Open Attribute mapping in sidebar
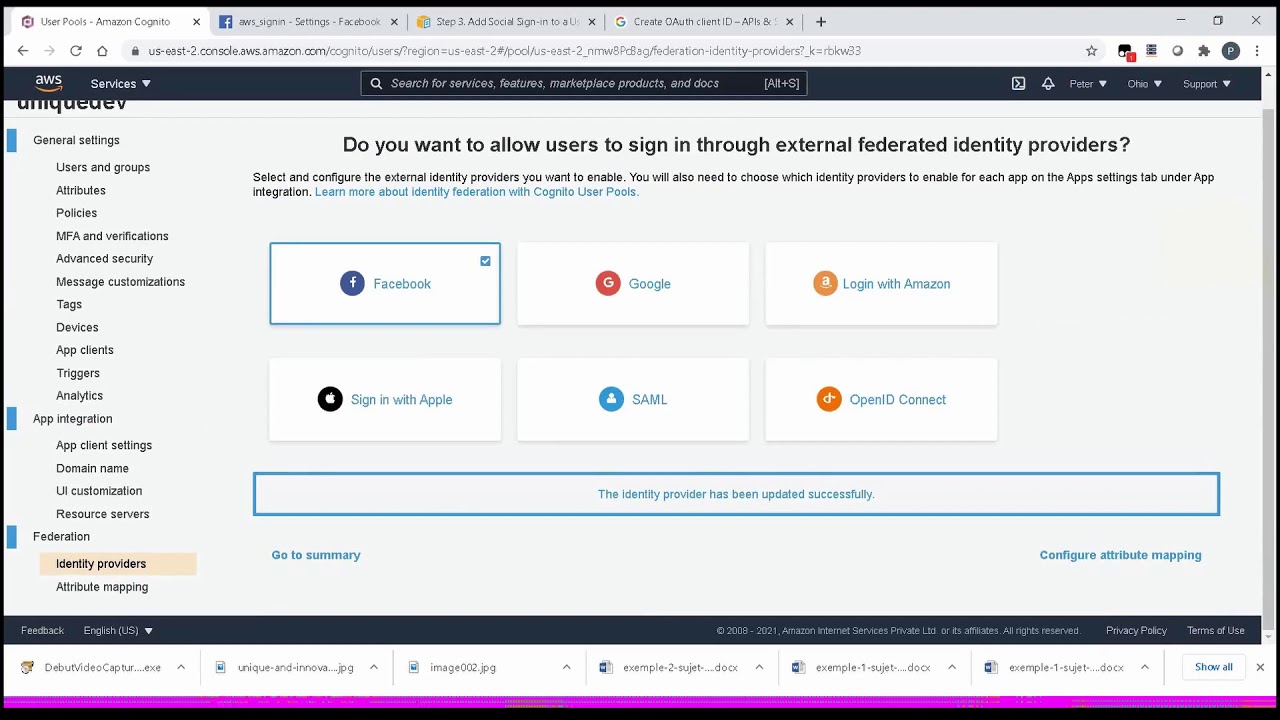 tap(102, 587)
